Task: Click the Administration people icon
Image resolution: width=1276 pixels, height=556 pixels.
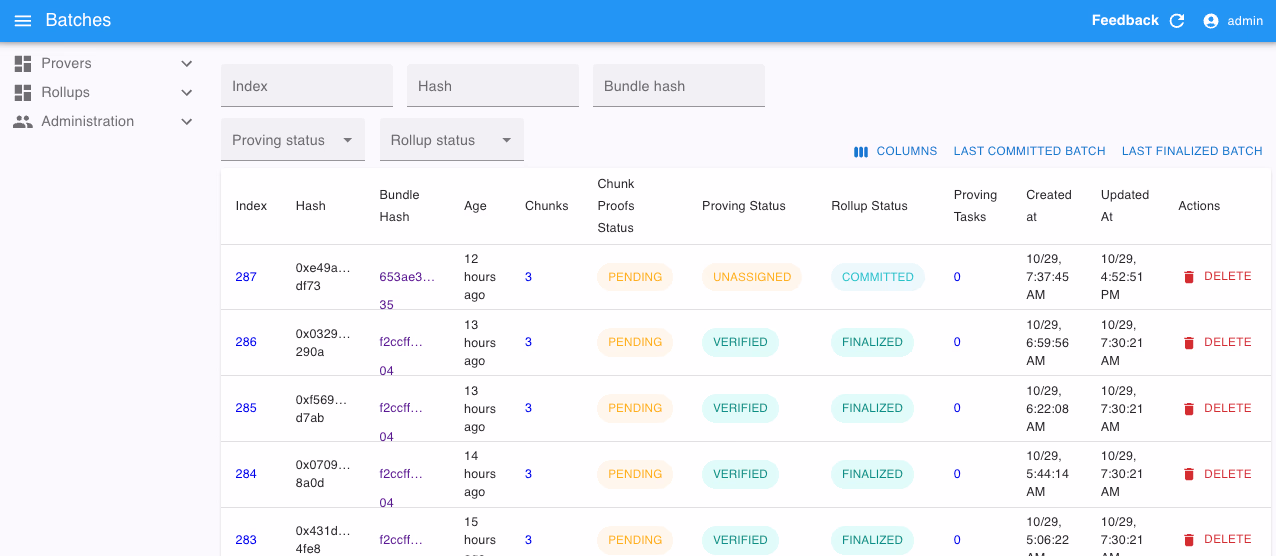Action: click(23, 122)
